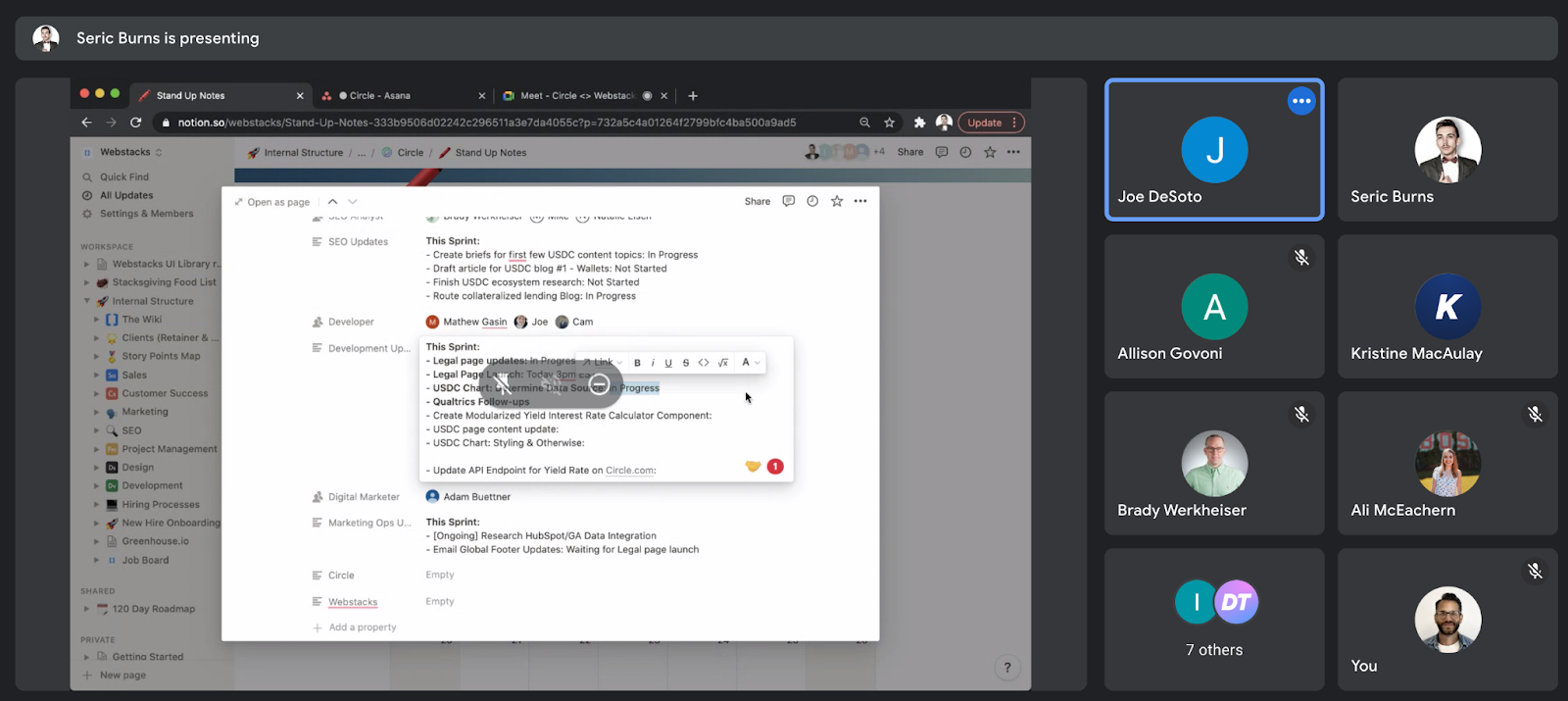Open Circle.com link in notes

coord(630,471)
